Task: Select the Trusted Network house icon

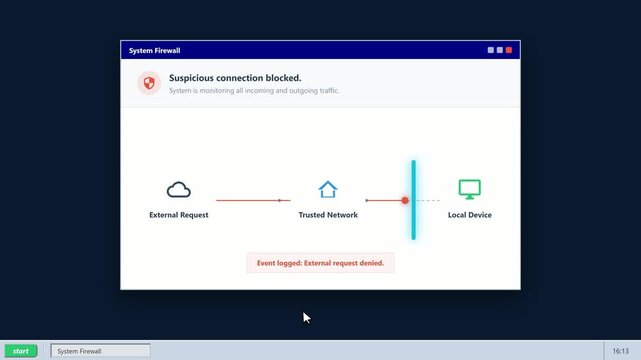Action: [x=328, y=189]
